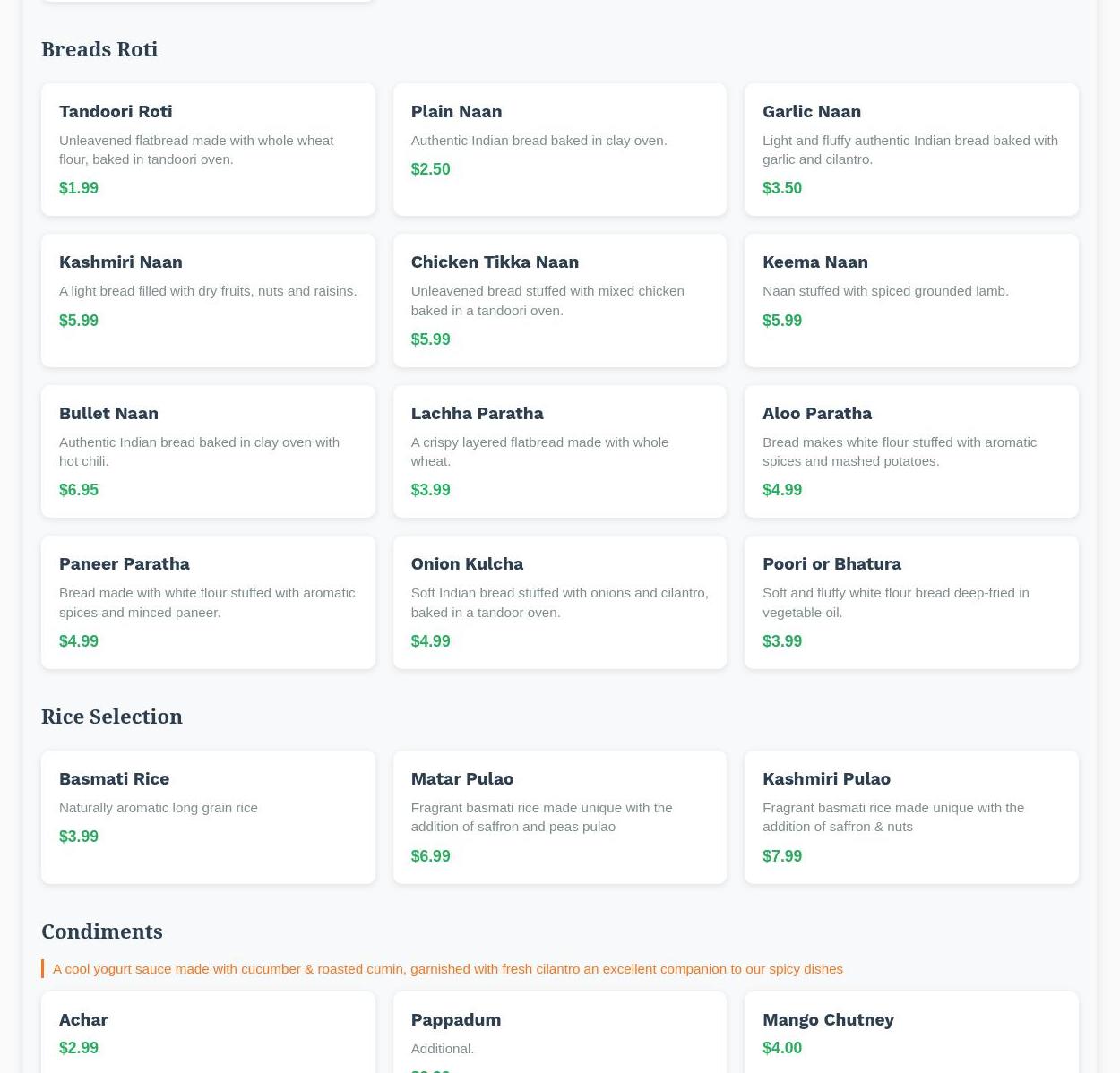The image size is (1120, 1073).
Task: Click the Tandoori Roti menu card
Action: click(x=207, y=150)
